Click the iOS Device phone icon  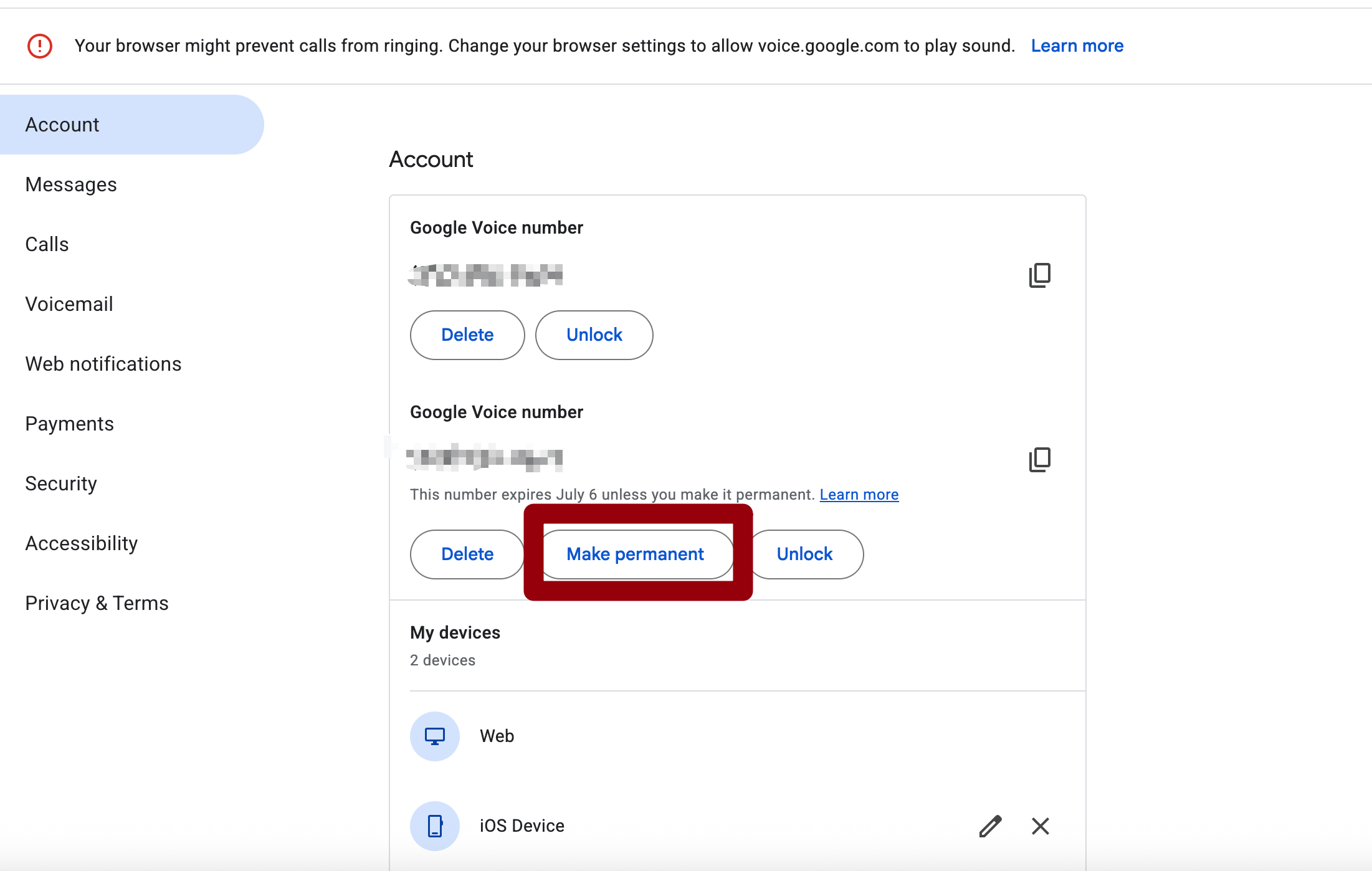435,826
